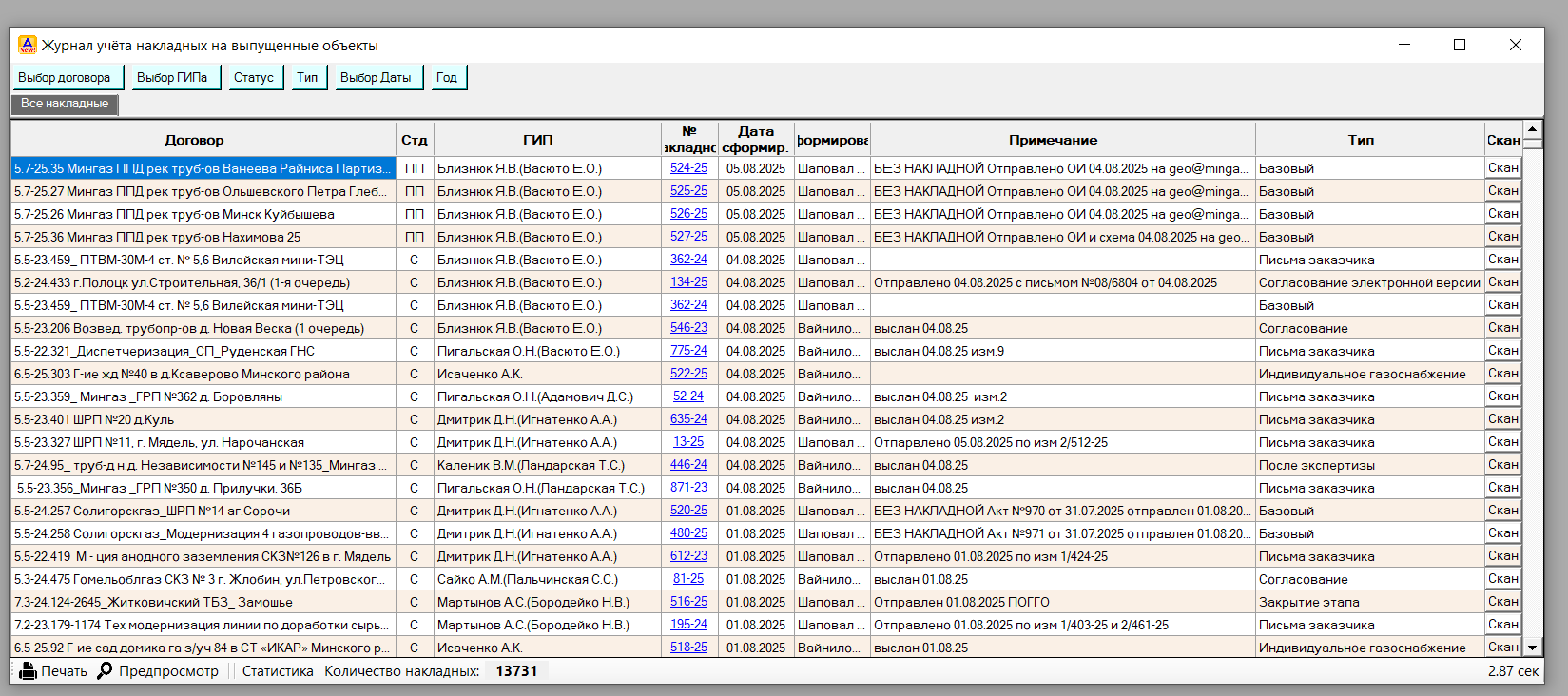Click the Статус filter button
Screen dimensions: 1568x696
[254, 78]
